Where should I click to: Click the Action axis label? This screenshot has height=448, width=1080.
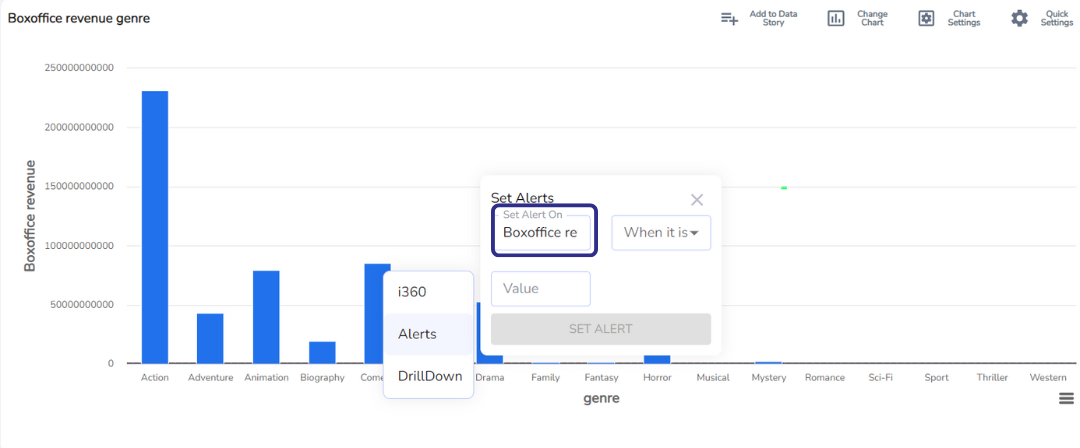(155, 378)
